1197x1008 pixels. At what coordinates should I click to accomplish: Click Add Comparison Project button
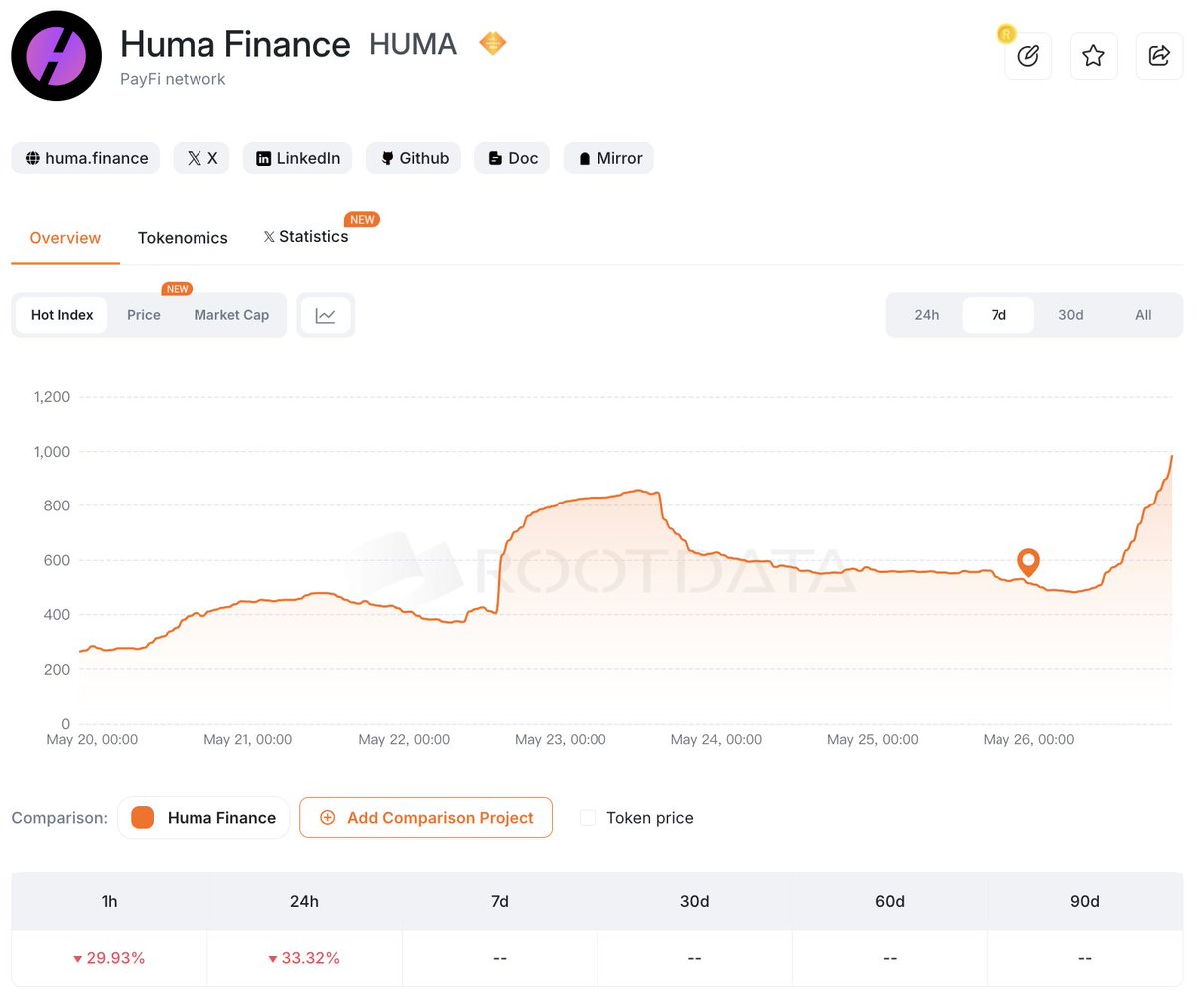point(426,818)
